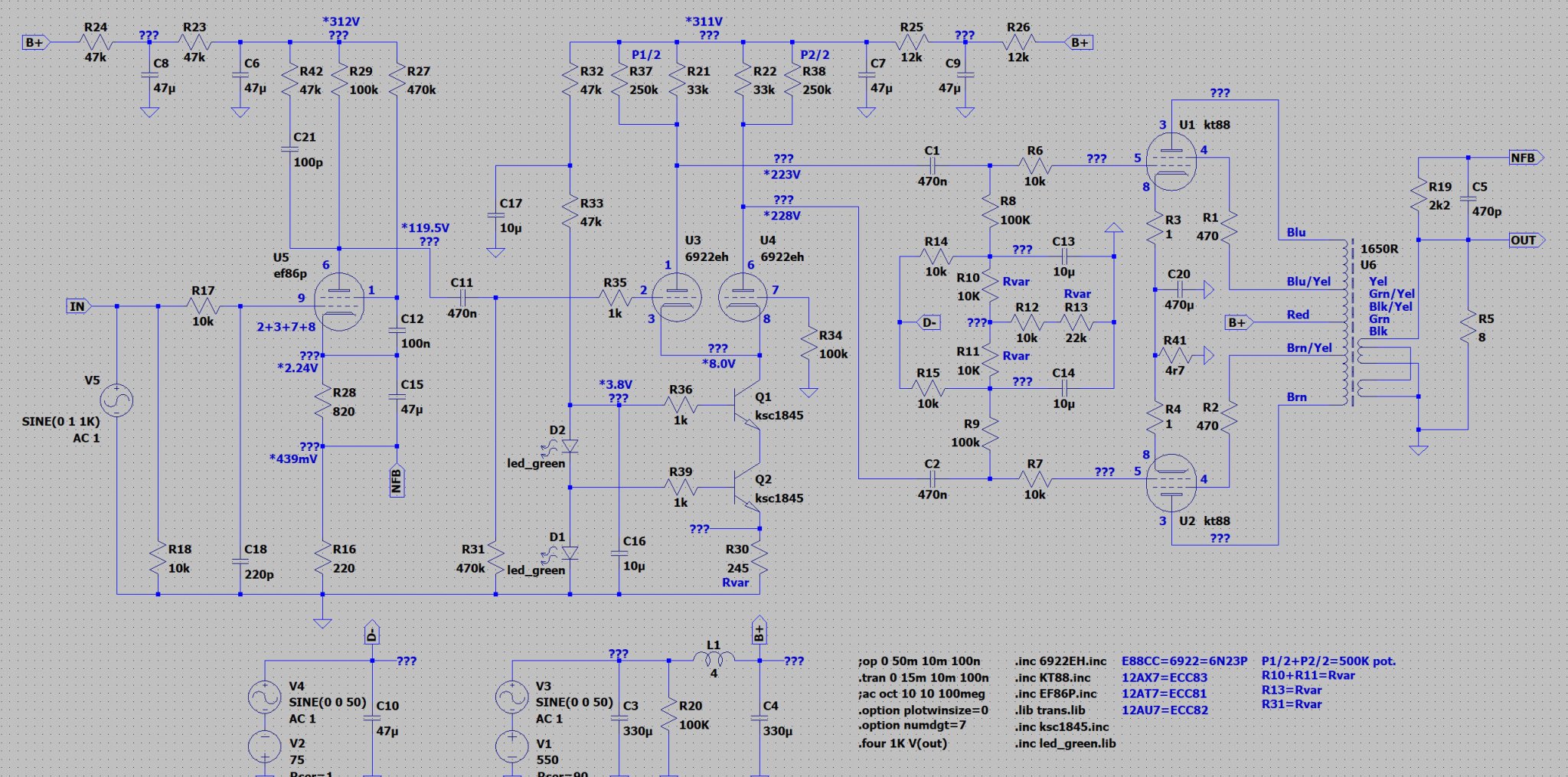
Task: Select the 'R10+R11=Rvar' note
Action: tap(1308, 675)
